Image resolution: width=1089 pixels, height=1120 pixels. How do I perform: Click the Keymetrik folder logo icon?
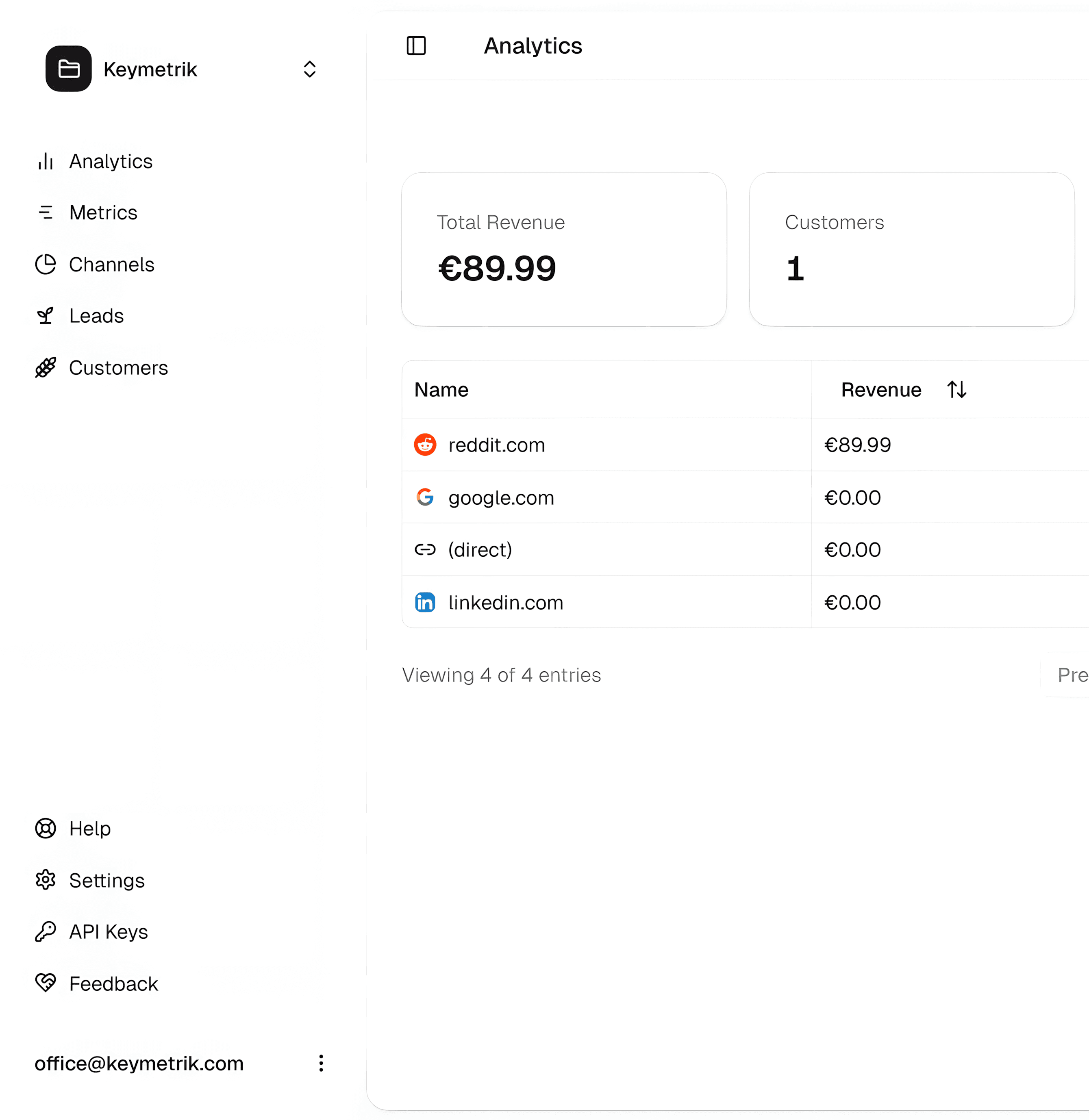(x=69, y=69)
